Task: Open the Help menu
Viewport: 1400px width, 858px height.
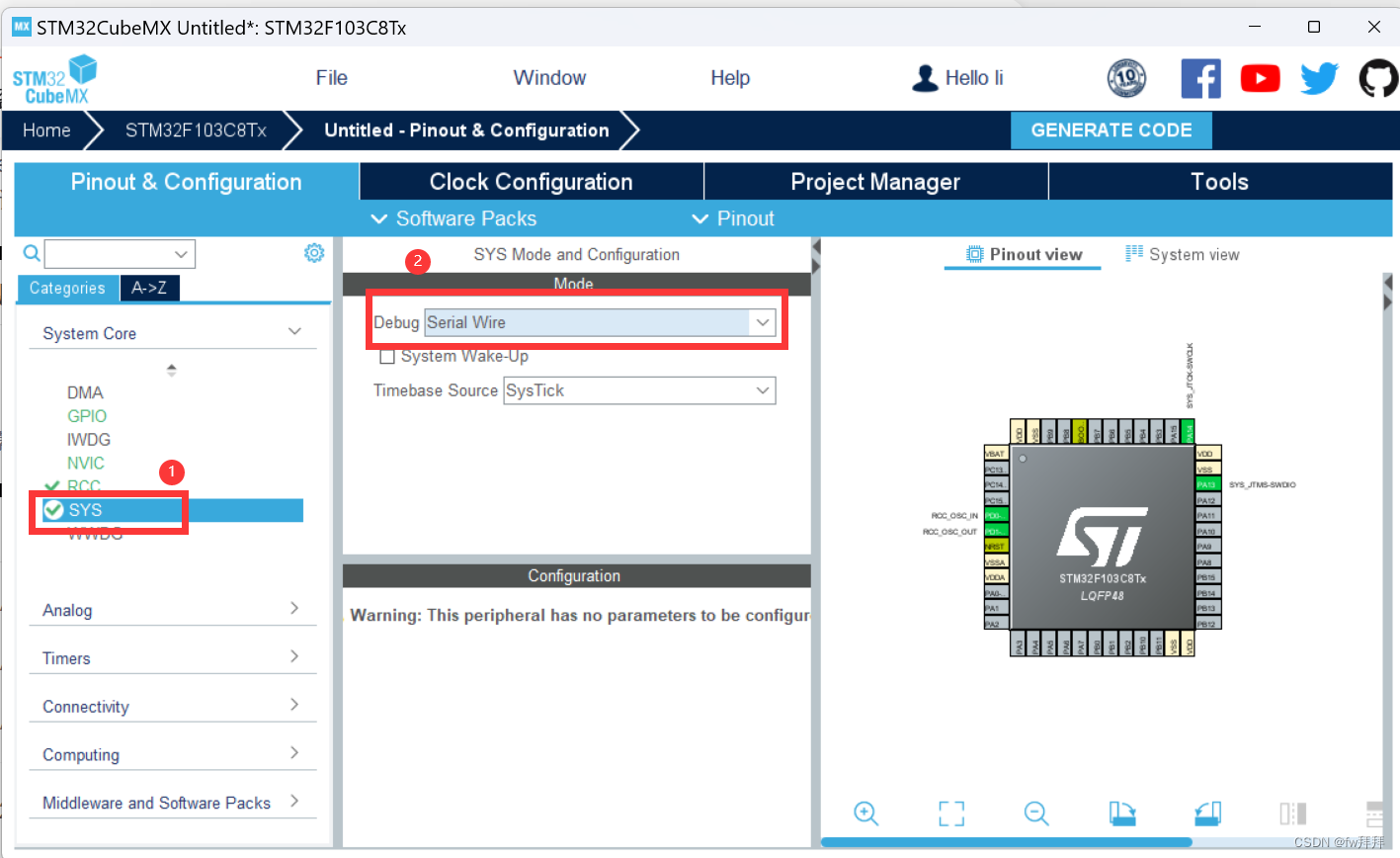Action: [730, 78]
